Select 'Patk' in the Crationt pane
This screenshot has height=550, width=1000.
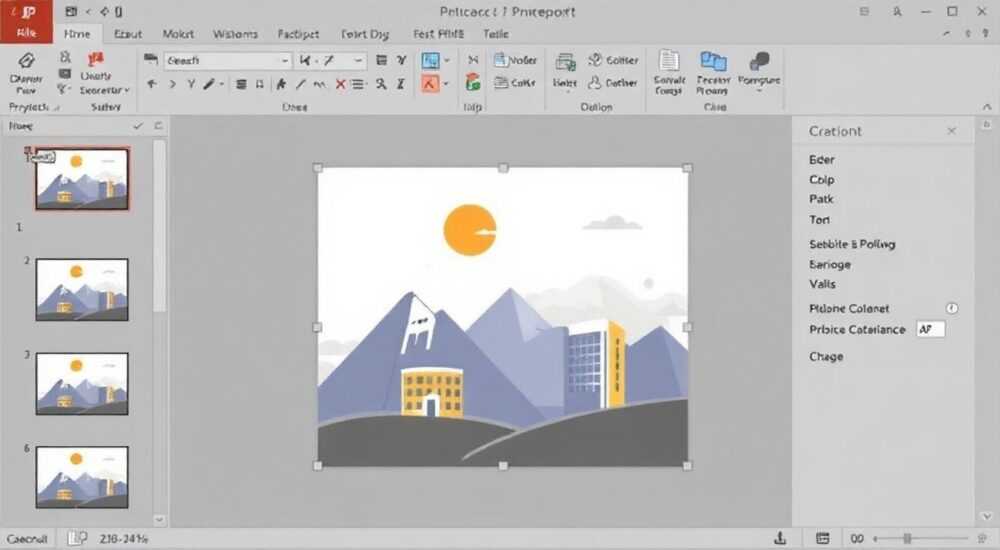tap(821, 199)
